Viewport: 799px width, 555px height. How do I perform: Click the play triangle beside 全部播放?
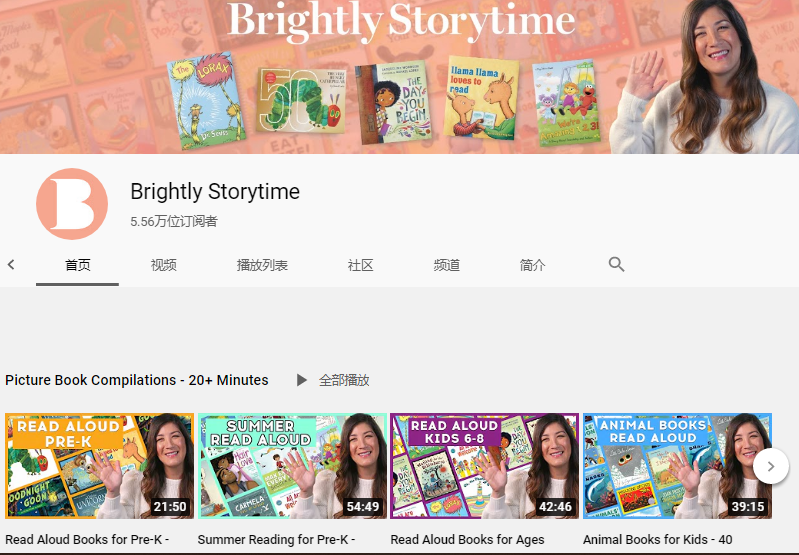tap(302, 380)
